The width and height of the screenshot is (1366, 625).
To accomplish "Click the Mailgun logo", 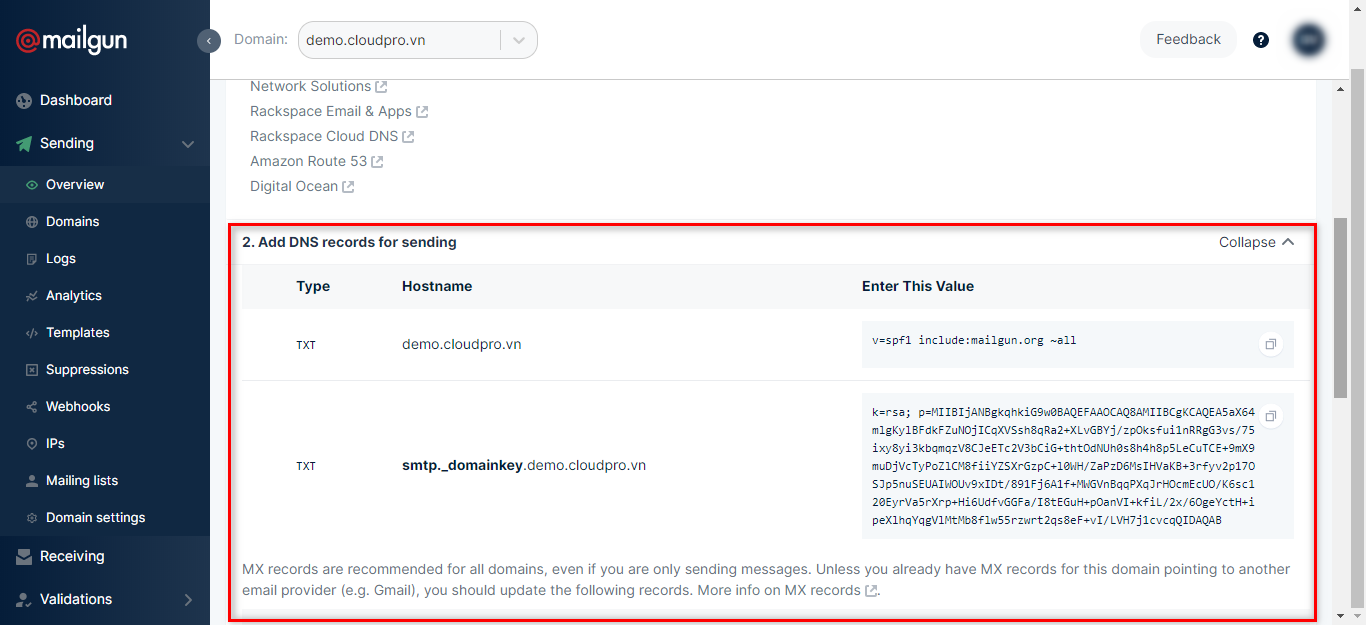I will coord(70,40).
